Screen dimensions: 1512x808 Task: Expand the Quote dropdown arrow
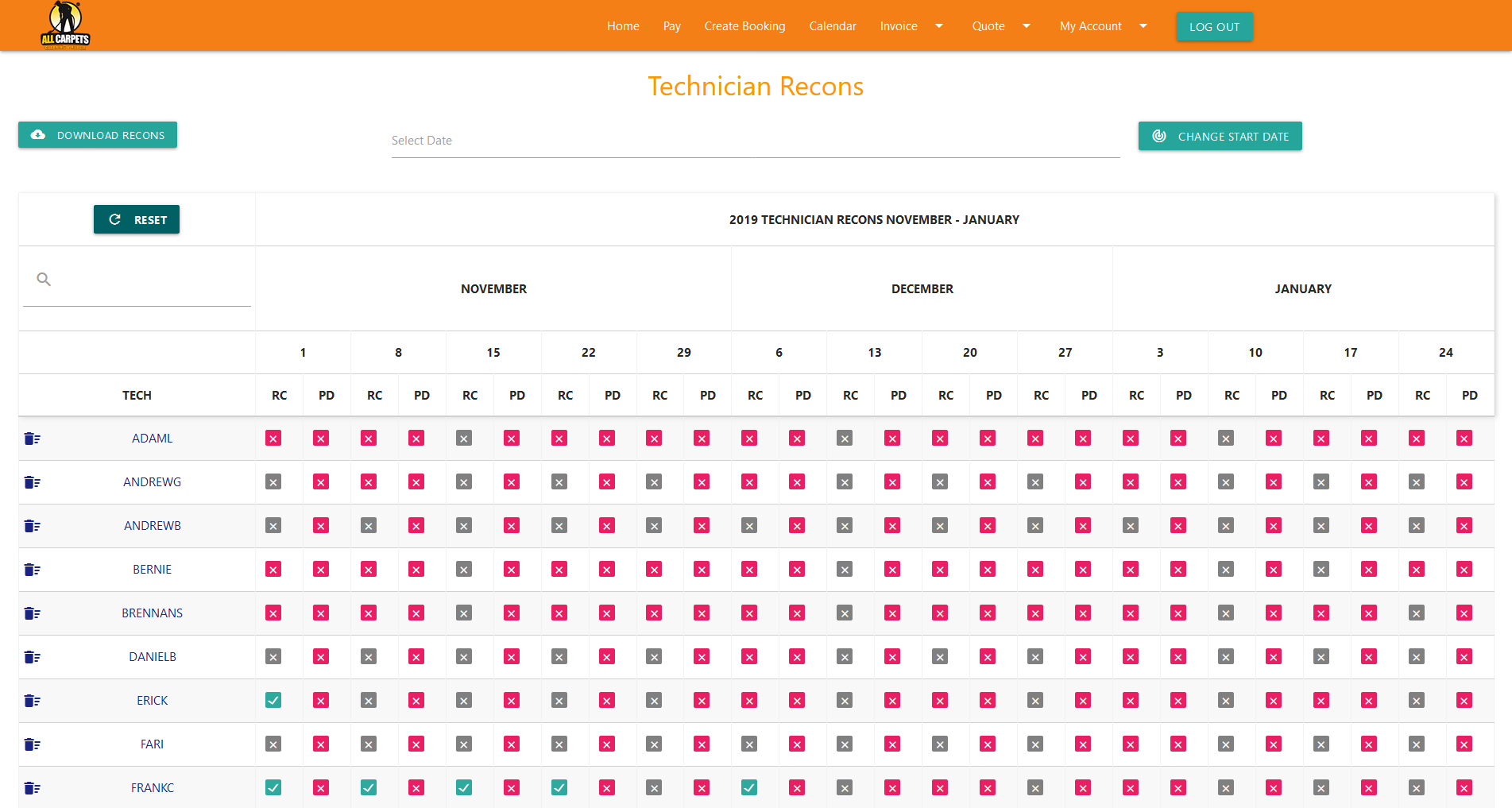[1027, 26]
